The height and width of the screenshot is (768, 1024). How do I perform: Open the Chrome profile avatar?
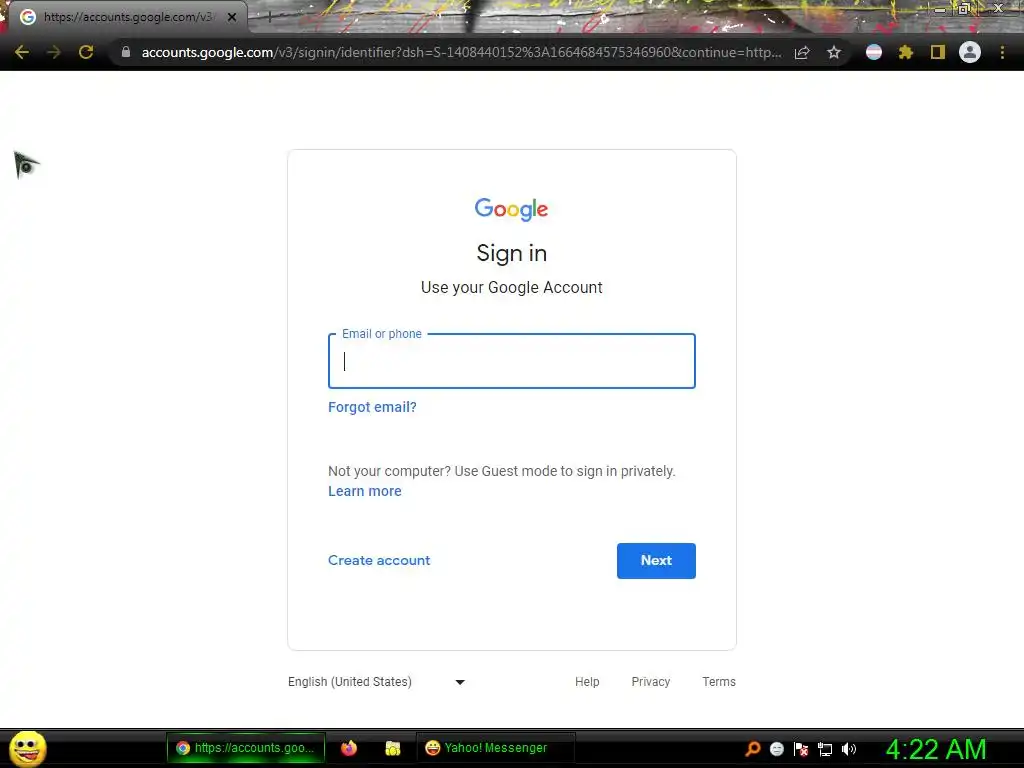tap(970, 52)
